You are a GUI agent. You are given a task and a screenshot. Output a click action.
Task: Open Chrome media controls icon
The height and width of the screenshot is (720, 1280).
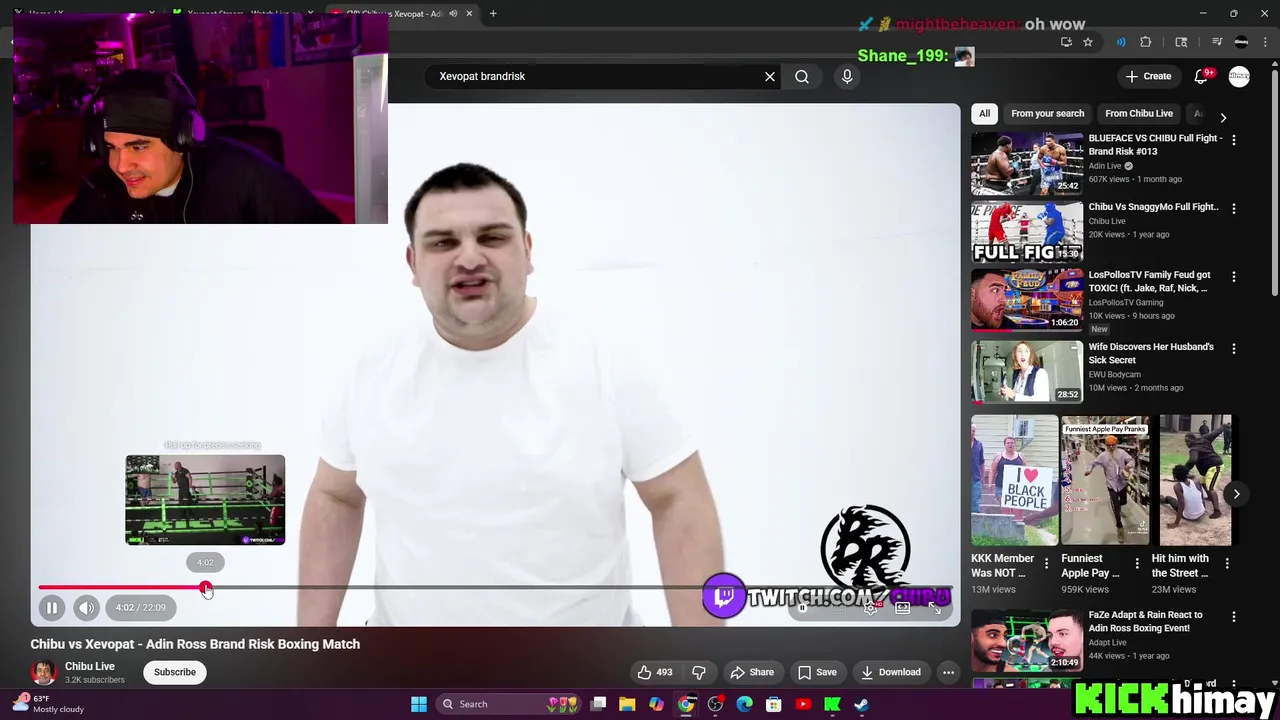[1217, 42]
